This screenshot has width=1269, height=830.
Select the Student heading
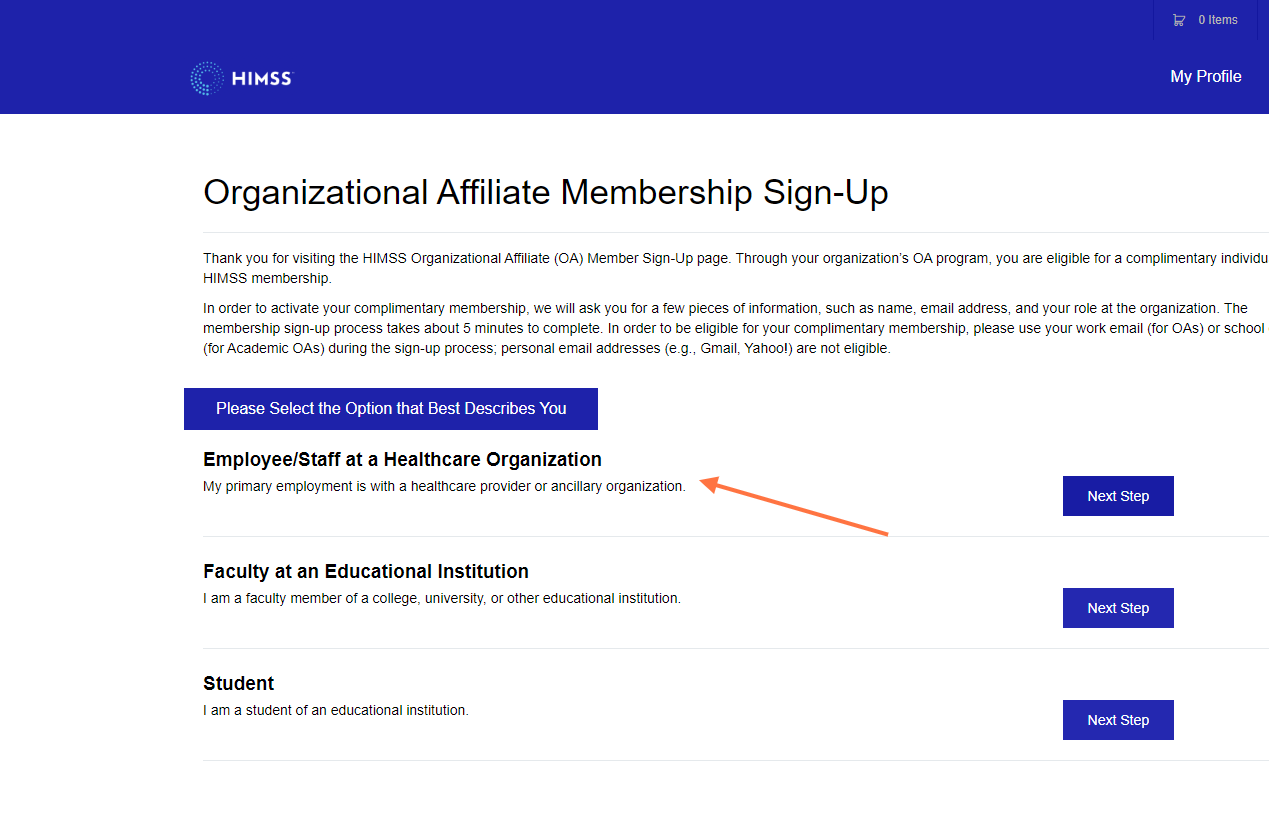pyautogui.click(x=238, y=684)
